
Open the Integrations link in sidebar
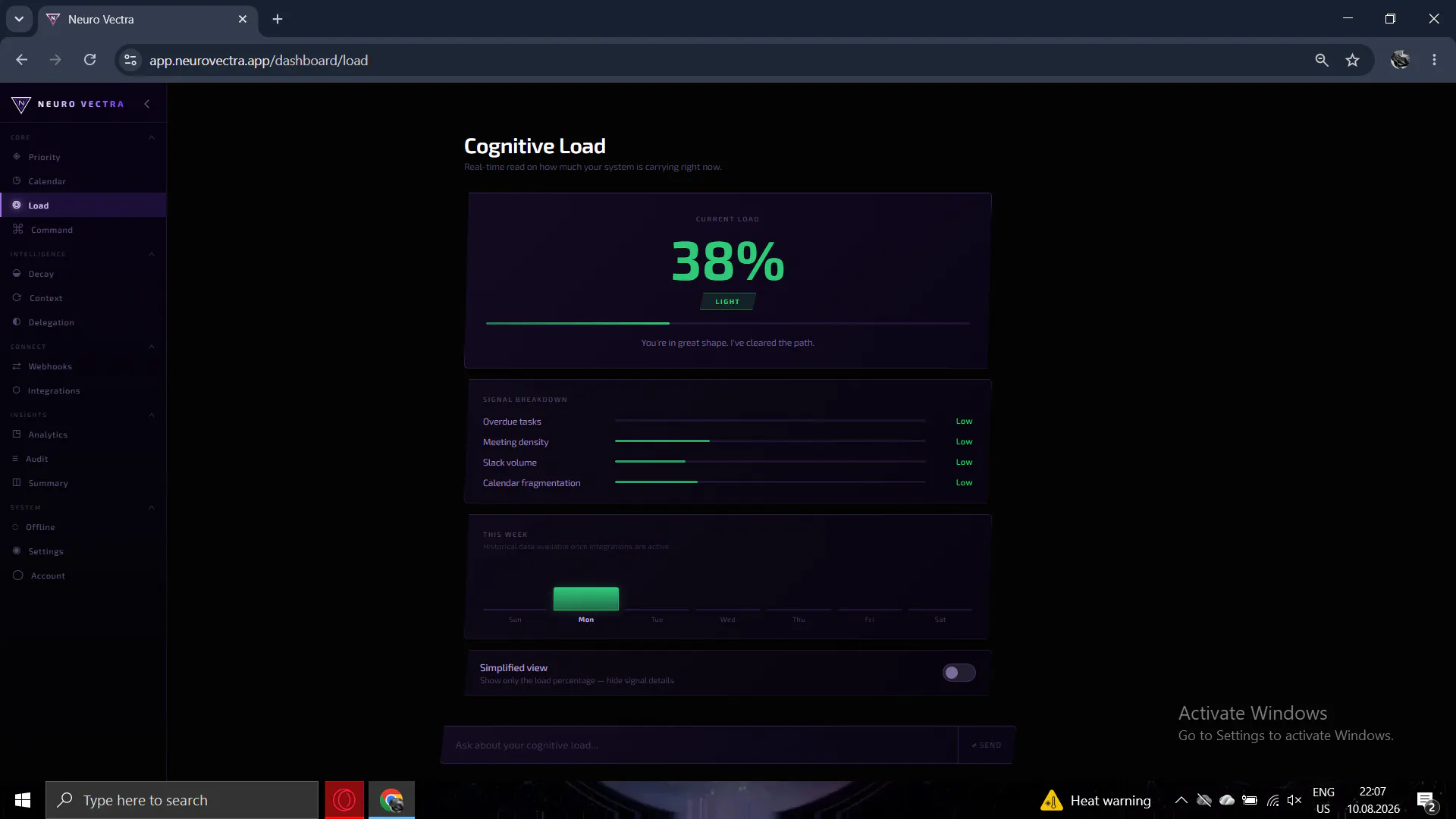tap(83, 391)
